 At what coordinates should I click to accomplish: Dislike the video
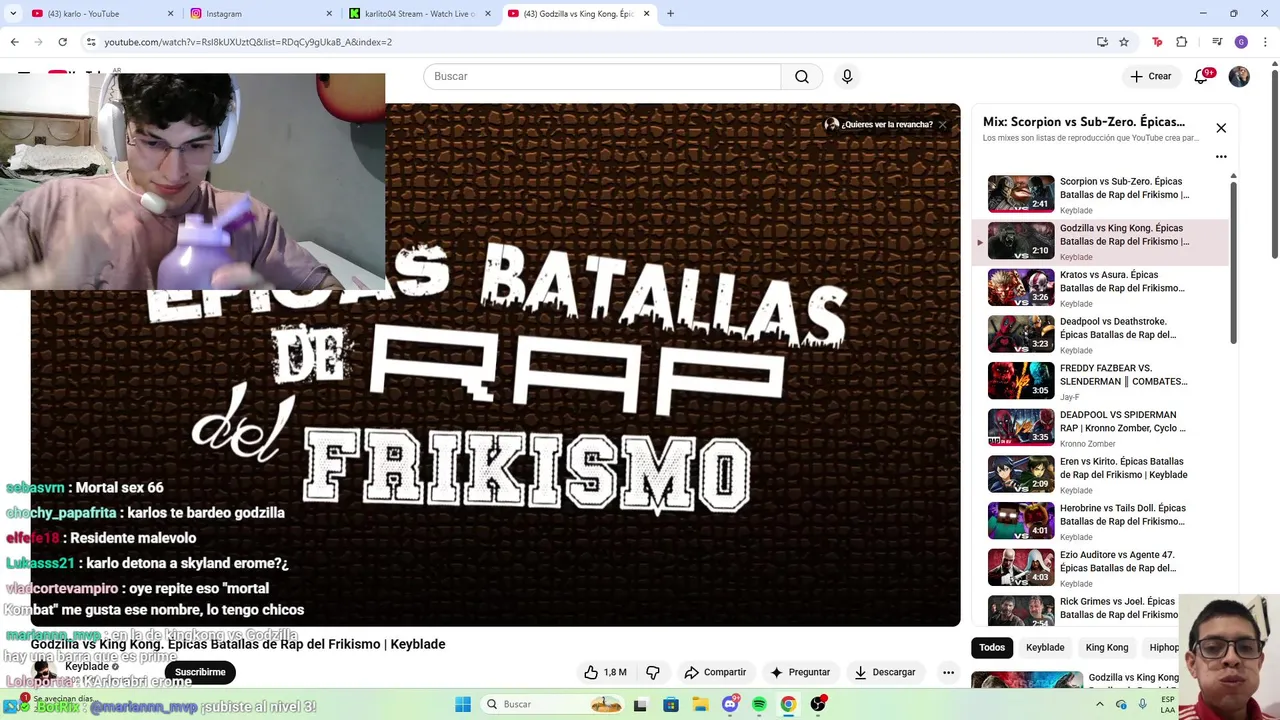coord(653,672)
